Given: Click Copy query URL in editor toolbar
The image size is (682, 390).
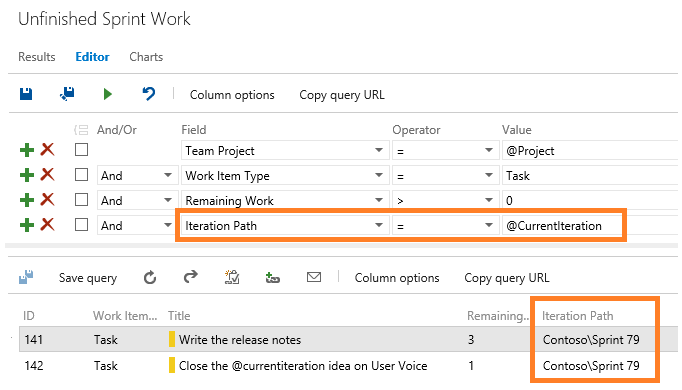Looking at the screenshot, I should click(342, 95).
